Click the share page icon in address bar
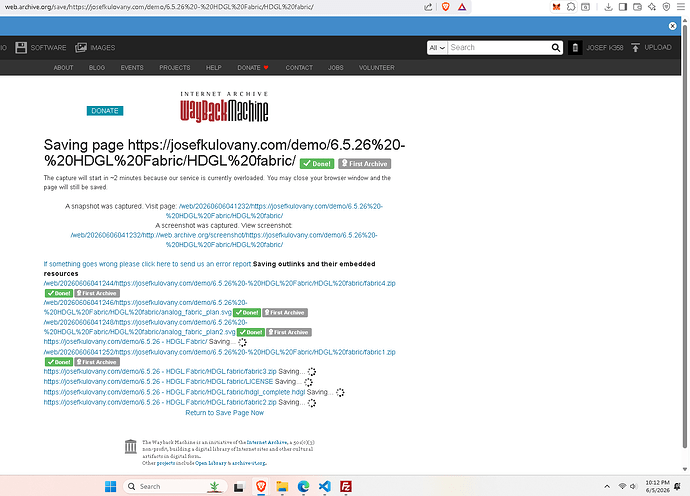This screenshot has width=690, height=496. point(428,7)
